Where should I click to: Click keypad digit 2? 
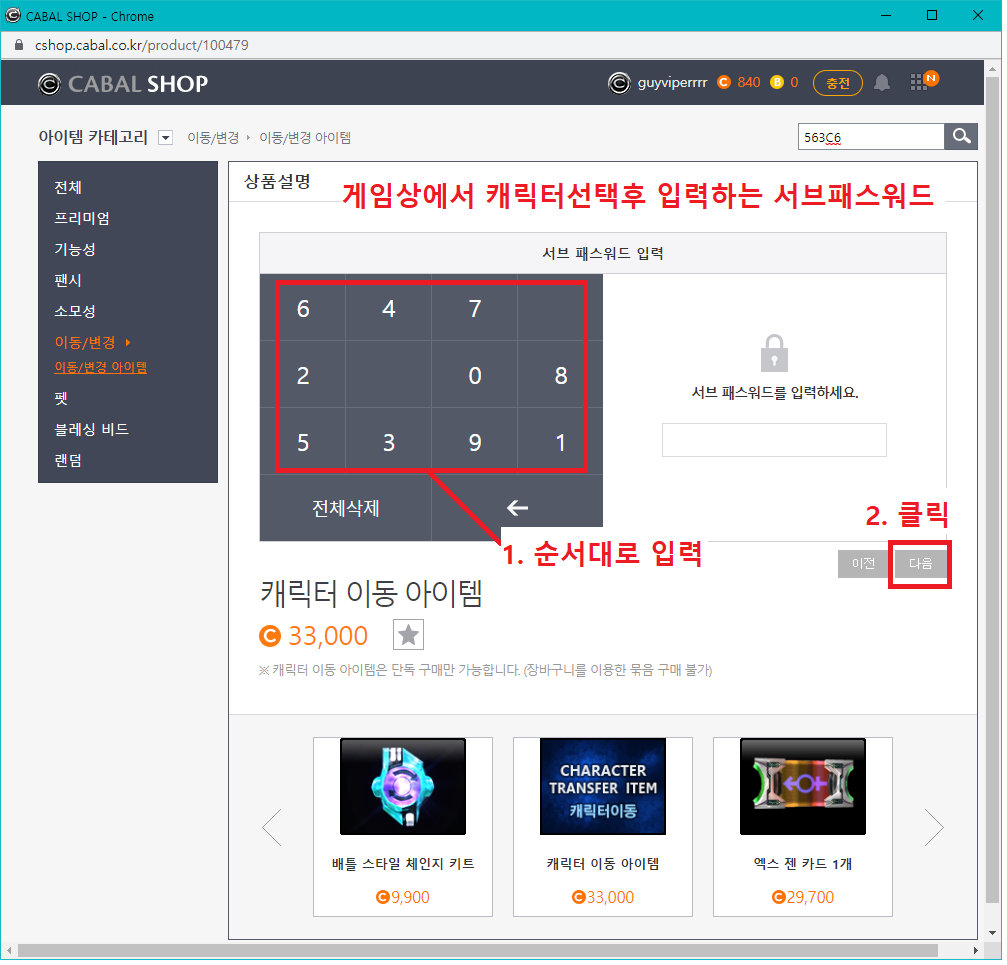click(304, 377)
